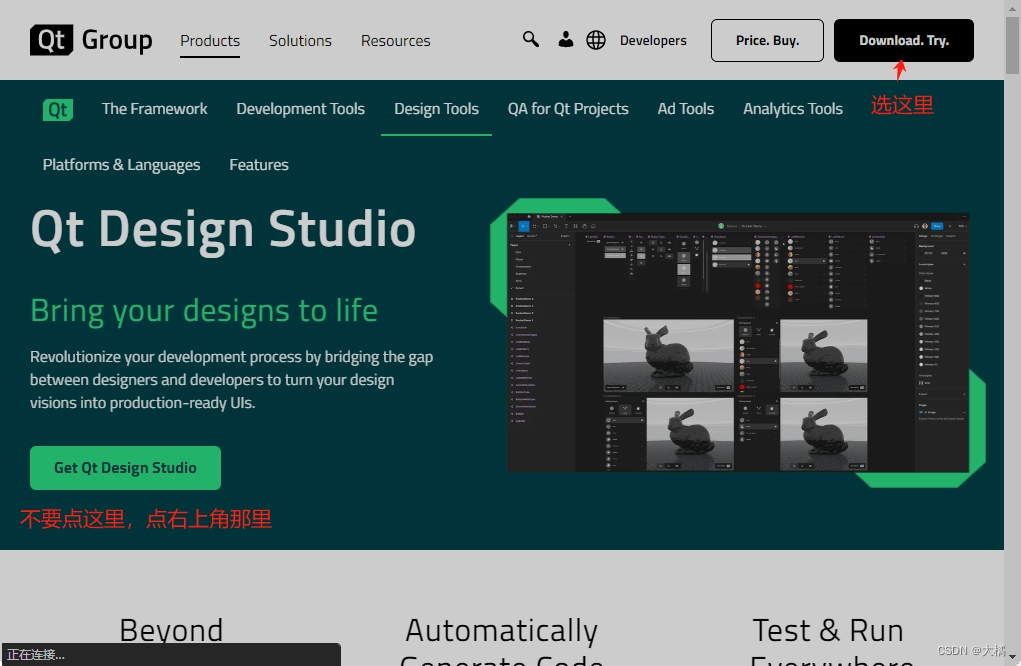Open the site search magnifier icon
Viewport: 1021px width, 666px height.
pyautogui.click(x=531, y=40)
